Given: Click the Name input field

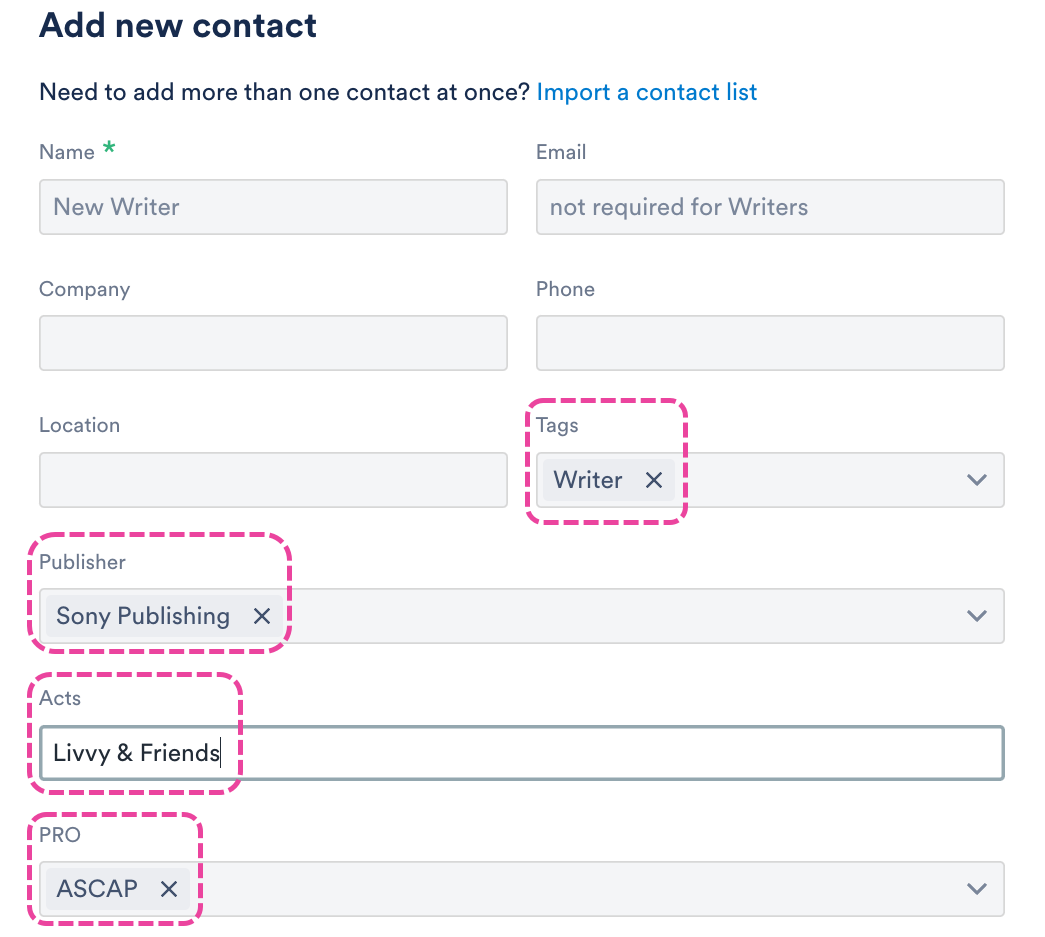Looking at the screenshot, I should 273,207.
